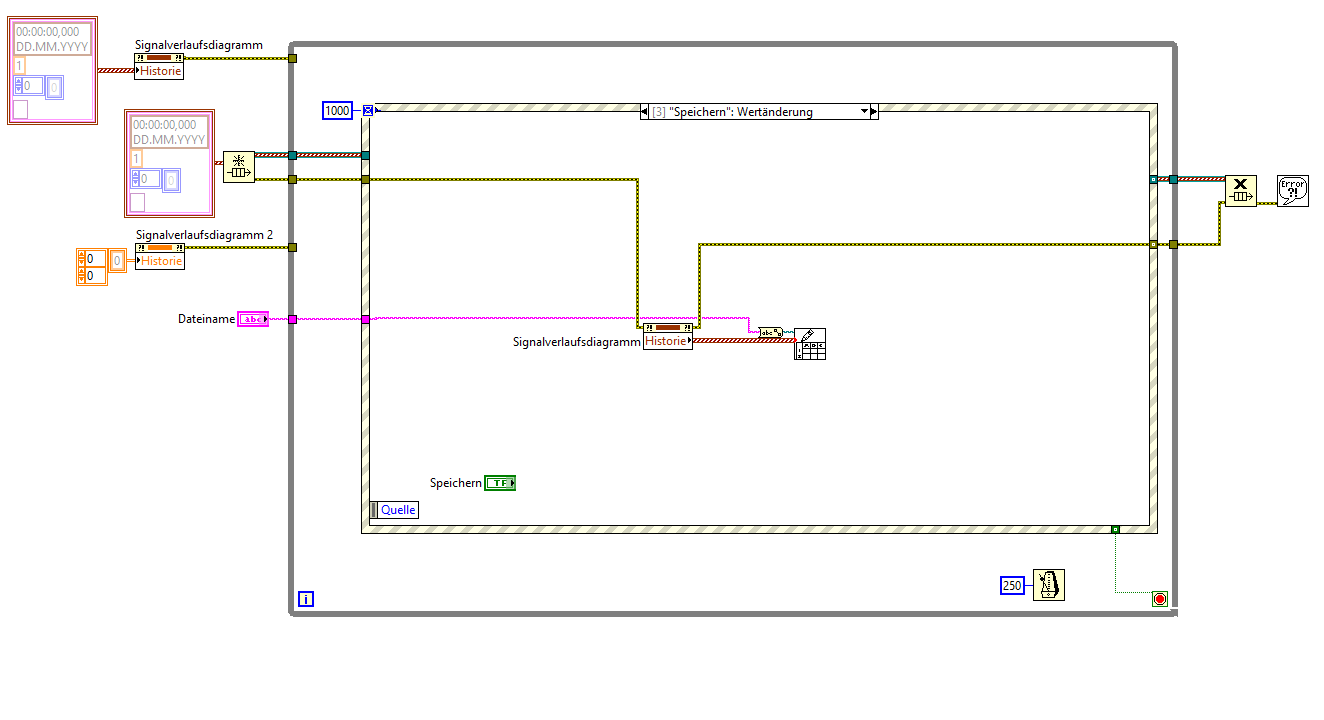
Task: Select the Signalverlaufsdiagramm 2 label
Action: [204, 235]
